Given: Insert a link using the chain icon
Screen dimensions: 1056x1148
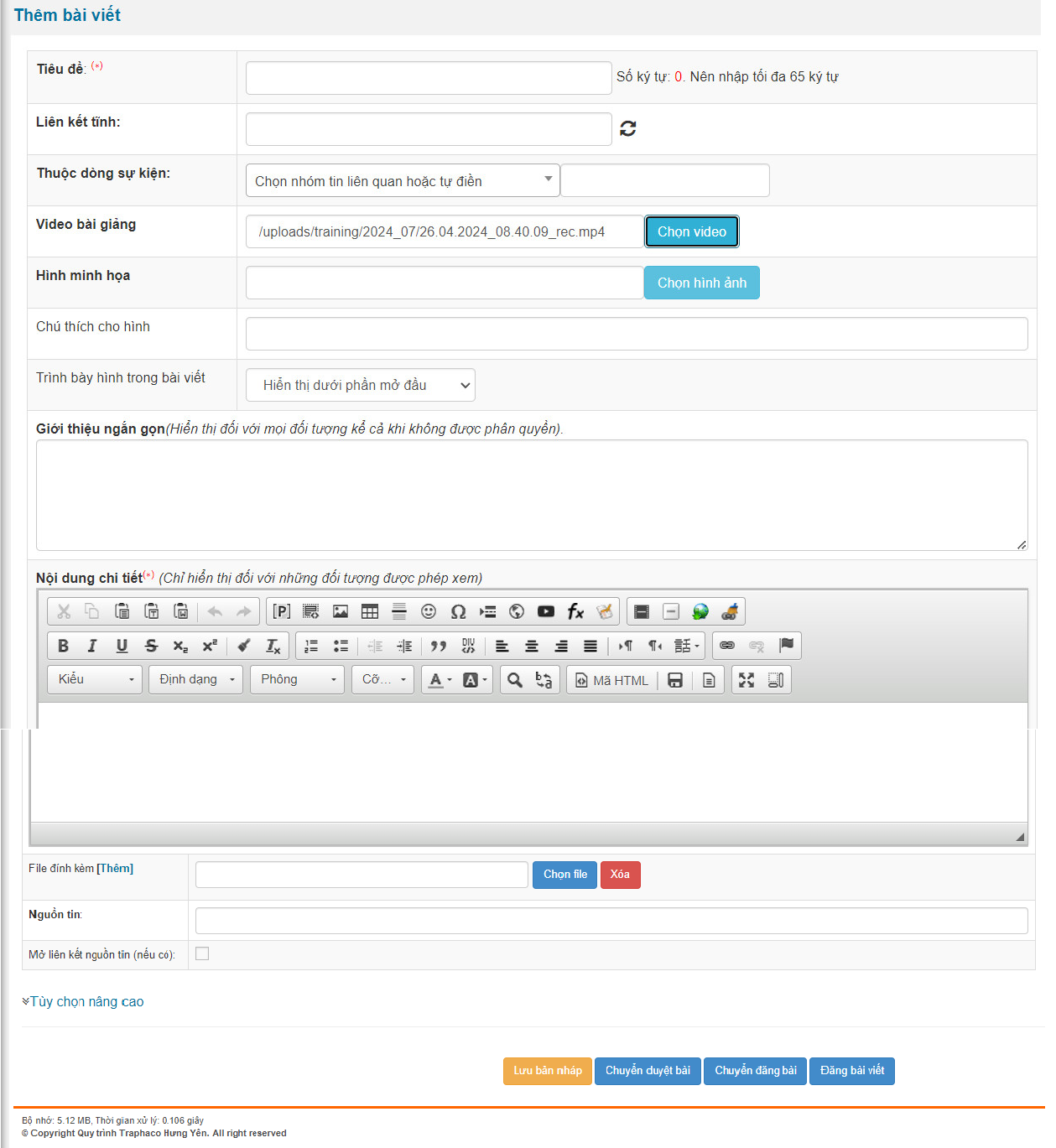Looking at the screenshot, I should [727, 646].
